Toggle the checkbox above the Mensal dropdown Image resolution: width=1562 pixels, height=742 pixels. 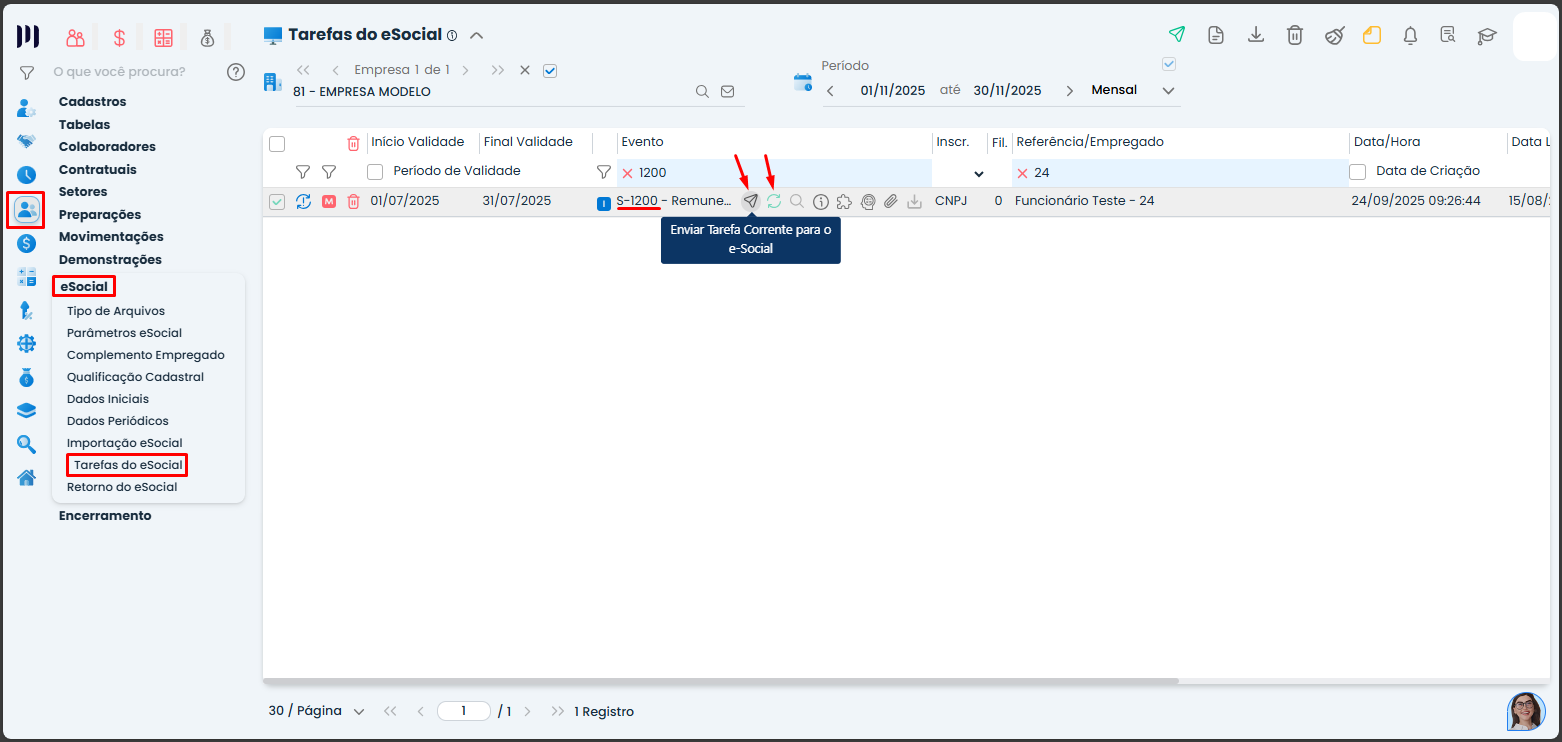(x=1169, y=64)
